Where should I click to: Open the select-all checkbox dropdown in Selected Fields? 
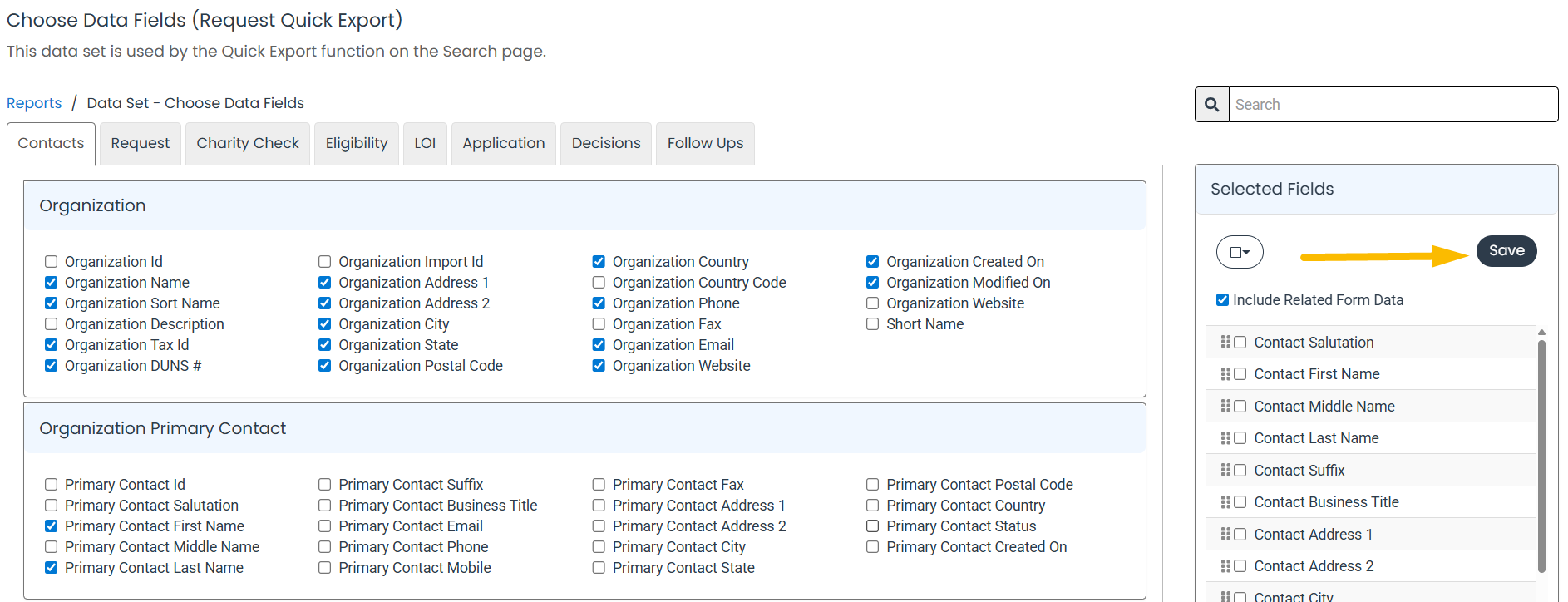(1240, 252)
